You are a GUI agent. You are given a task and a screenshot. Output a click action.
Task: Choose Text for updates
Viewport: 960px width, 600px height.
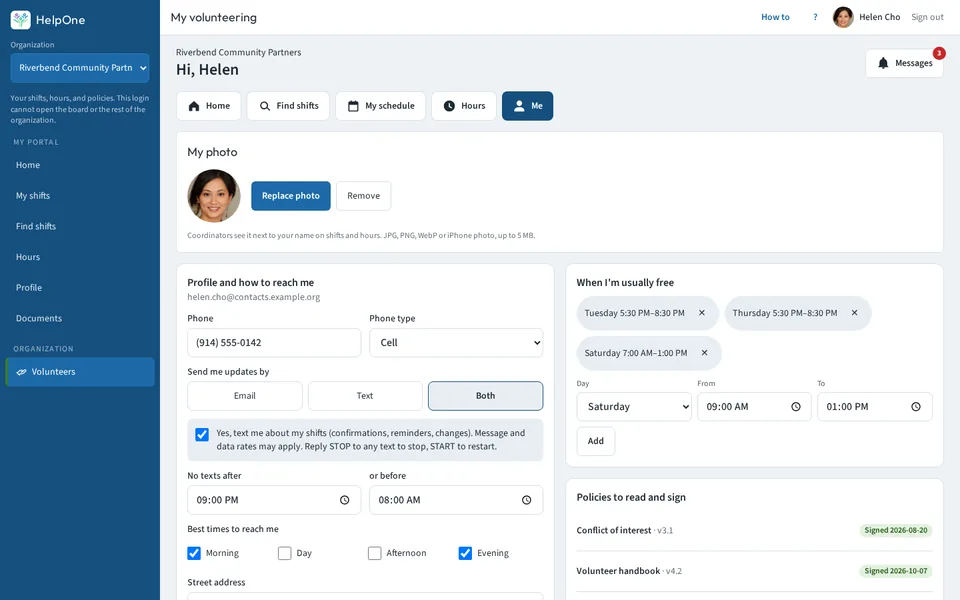365,396
